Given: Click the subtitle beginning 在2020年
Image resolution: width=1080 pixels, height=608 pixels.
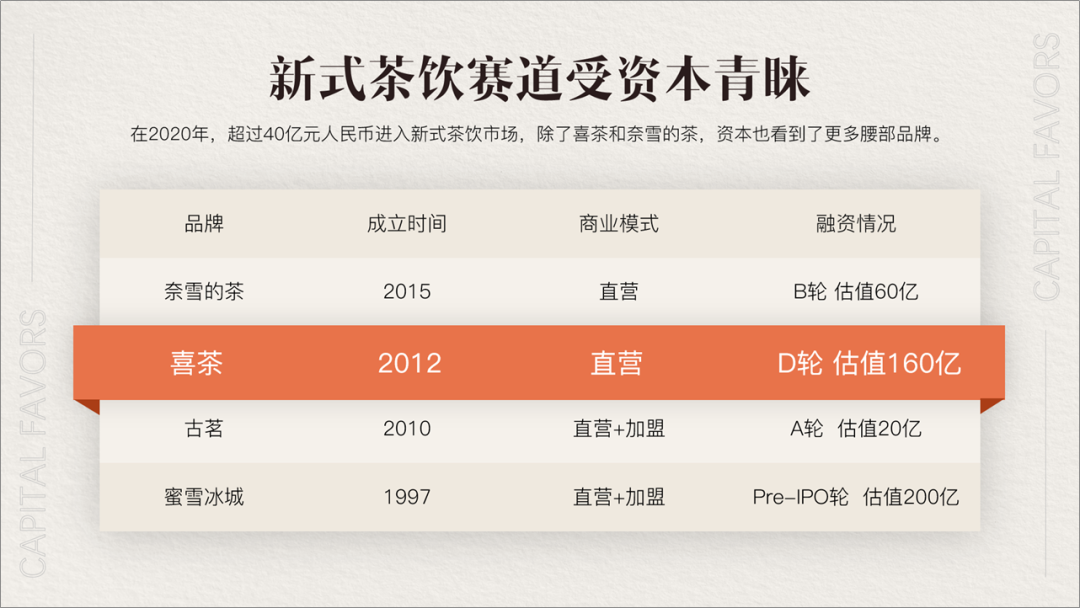Looking at the screenshot, I should (537, 134).
